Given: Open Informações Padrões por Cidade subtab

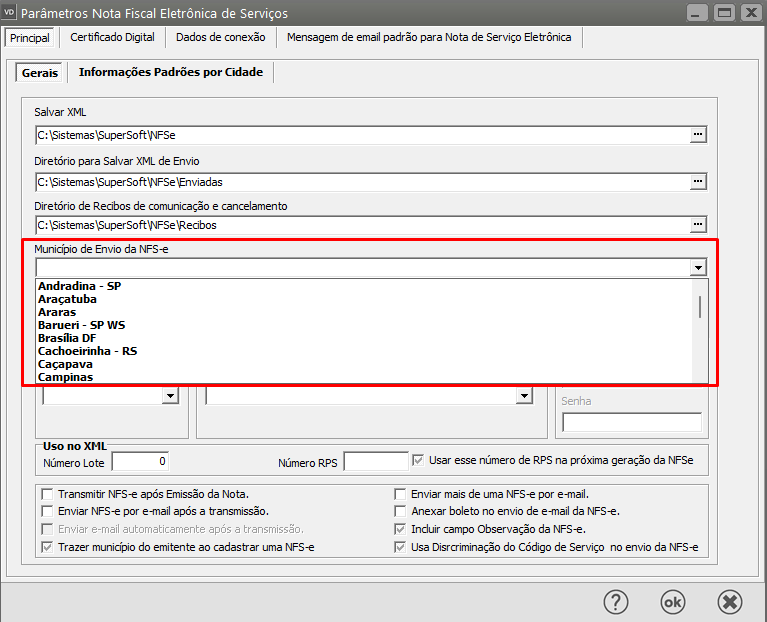Looking at the screenshot, I should tap(170, 72).
